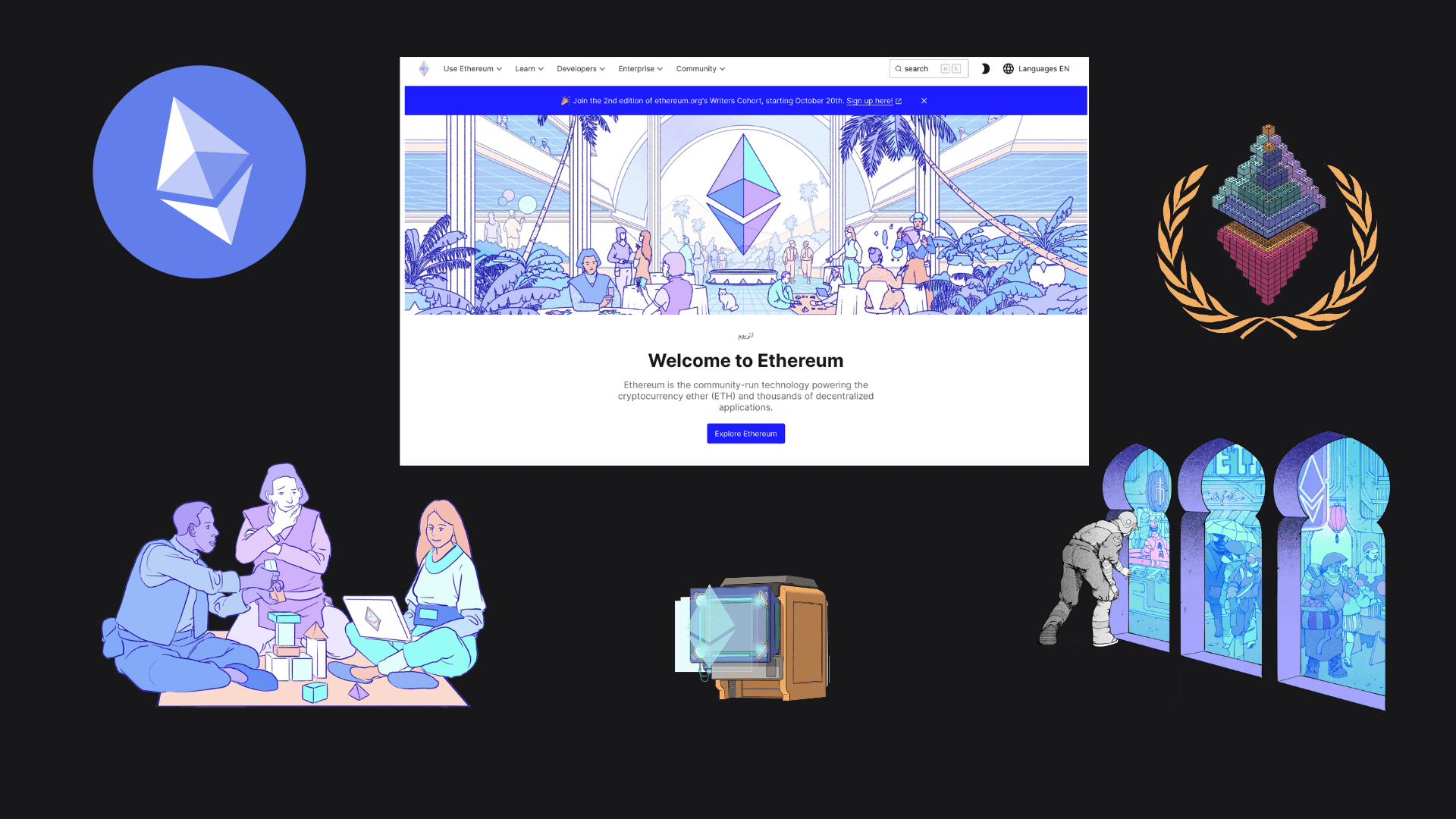The height and width of the screenshot is (819, 1456).
Task: Click the Explore Ethereum button
Action: (x=746, y=433)
